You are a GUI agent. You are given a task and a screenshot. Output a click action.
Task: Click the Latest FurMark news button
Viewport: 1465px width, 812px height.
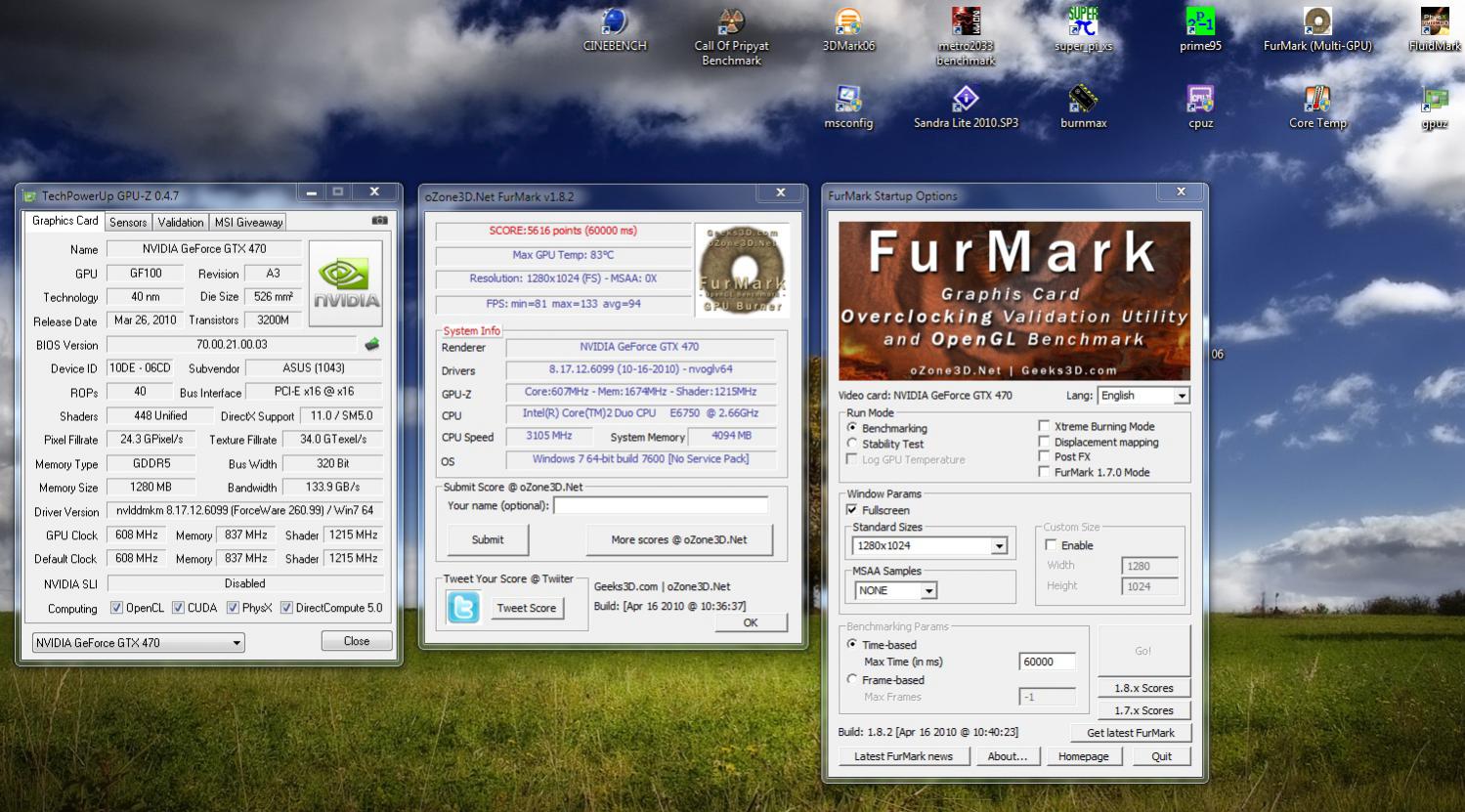tap(903, 756)
